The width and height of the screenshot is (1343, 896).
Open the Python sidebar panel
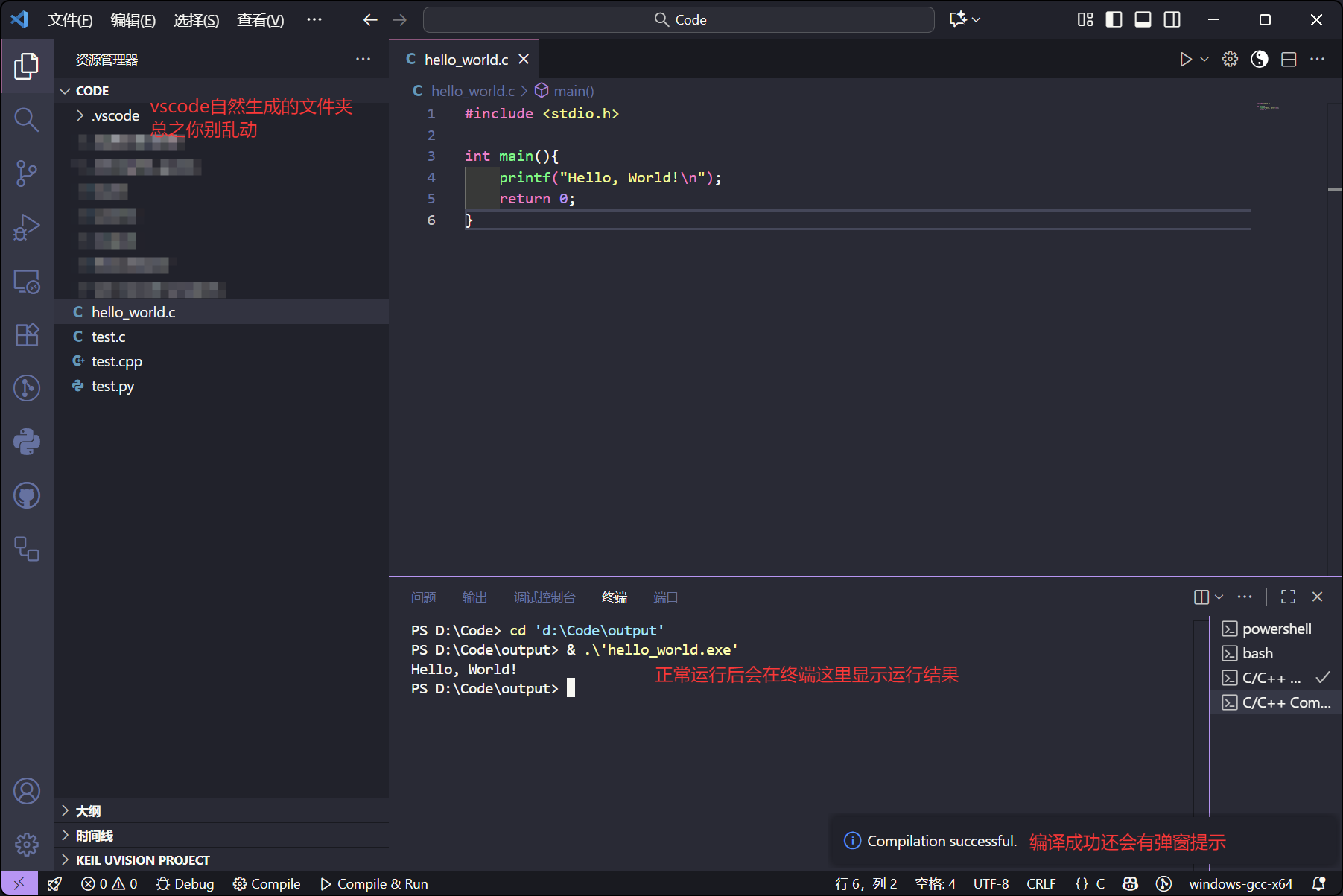[27, 442]
